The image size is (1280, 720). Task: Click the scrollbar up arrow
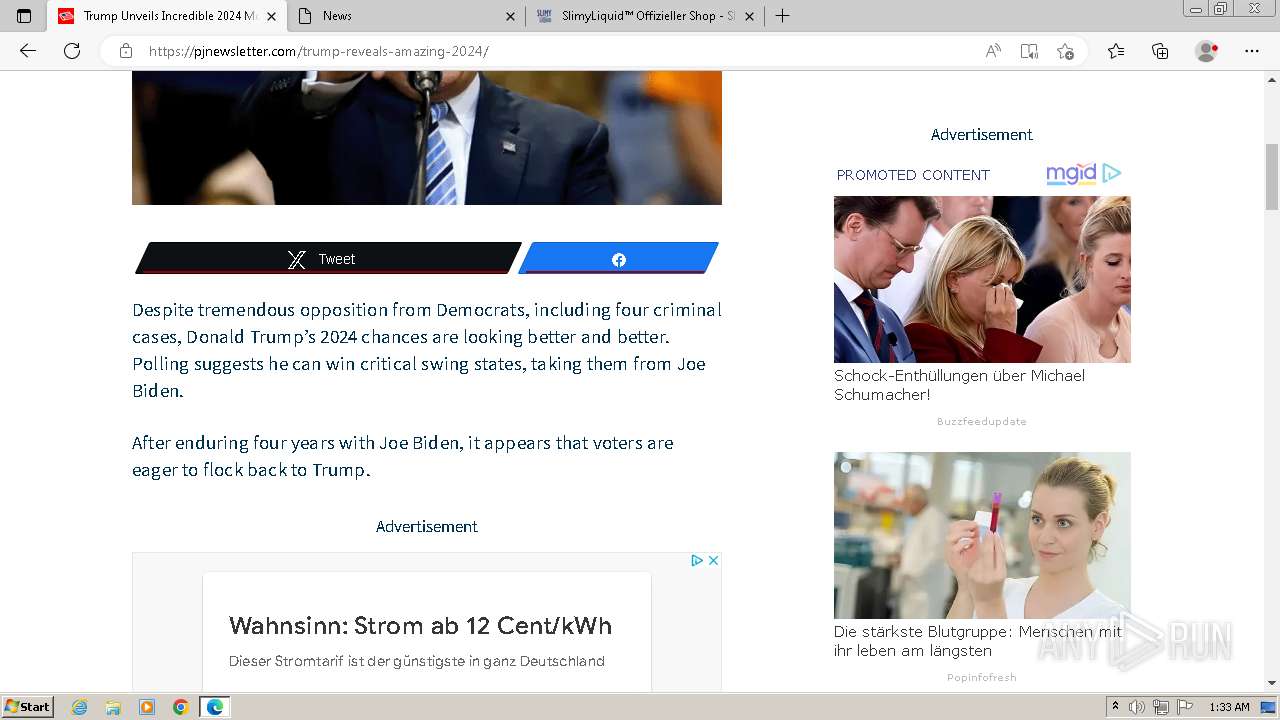pyautogui.click(x=1272, y=79)
